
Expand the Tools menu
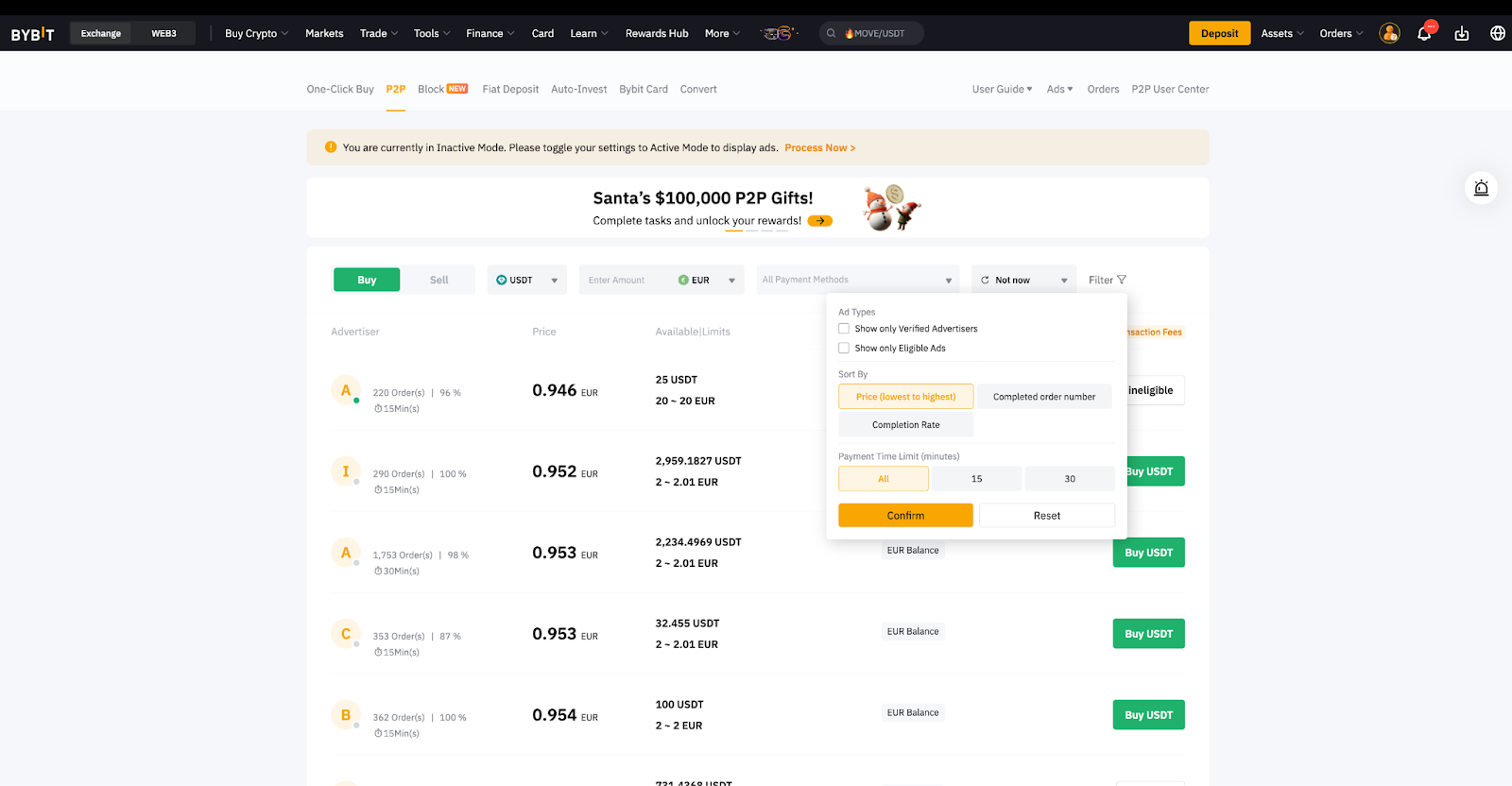point(432,33)
